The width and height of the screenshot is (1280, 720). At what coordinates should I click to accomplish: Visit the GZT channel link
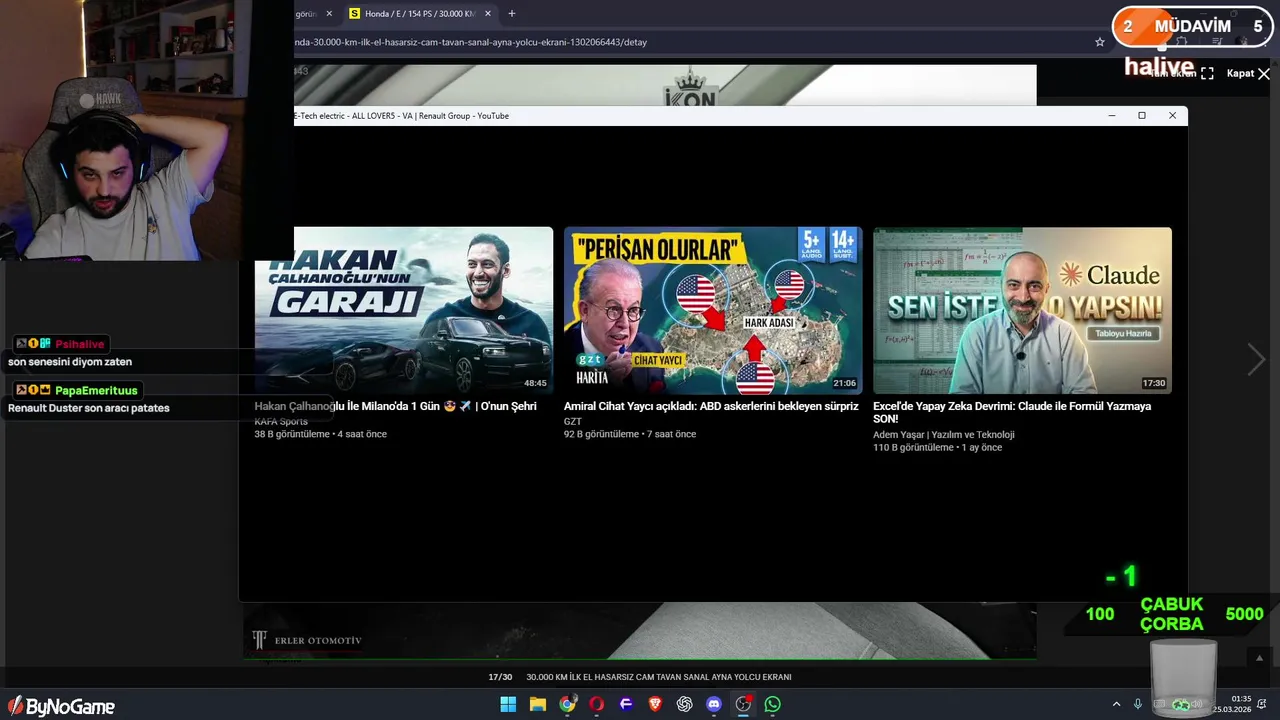click(x=573, y=421)
